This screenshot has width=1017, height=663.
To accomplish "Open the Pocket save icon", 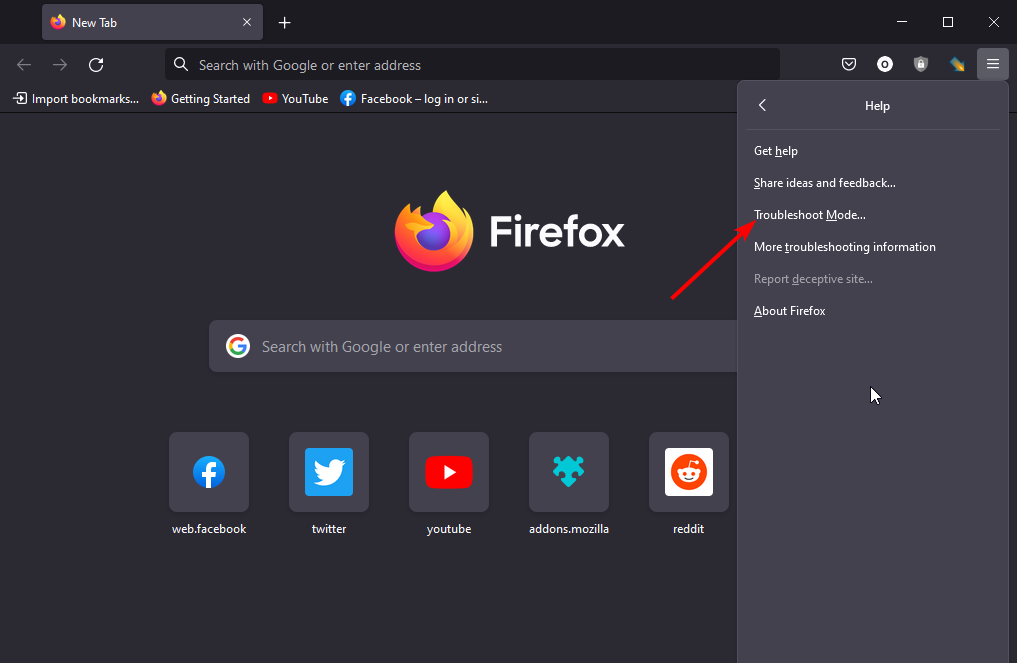I will point(849,64).
